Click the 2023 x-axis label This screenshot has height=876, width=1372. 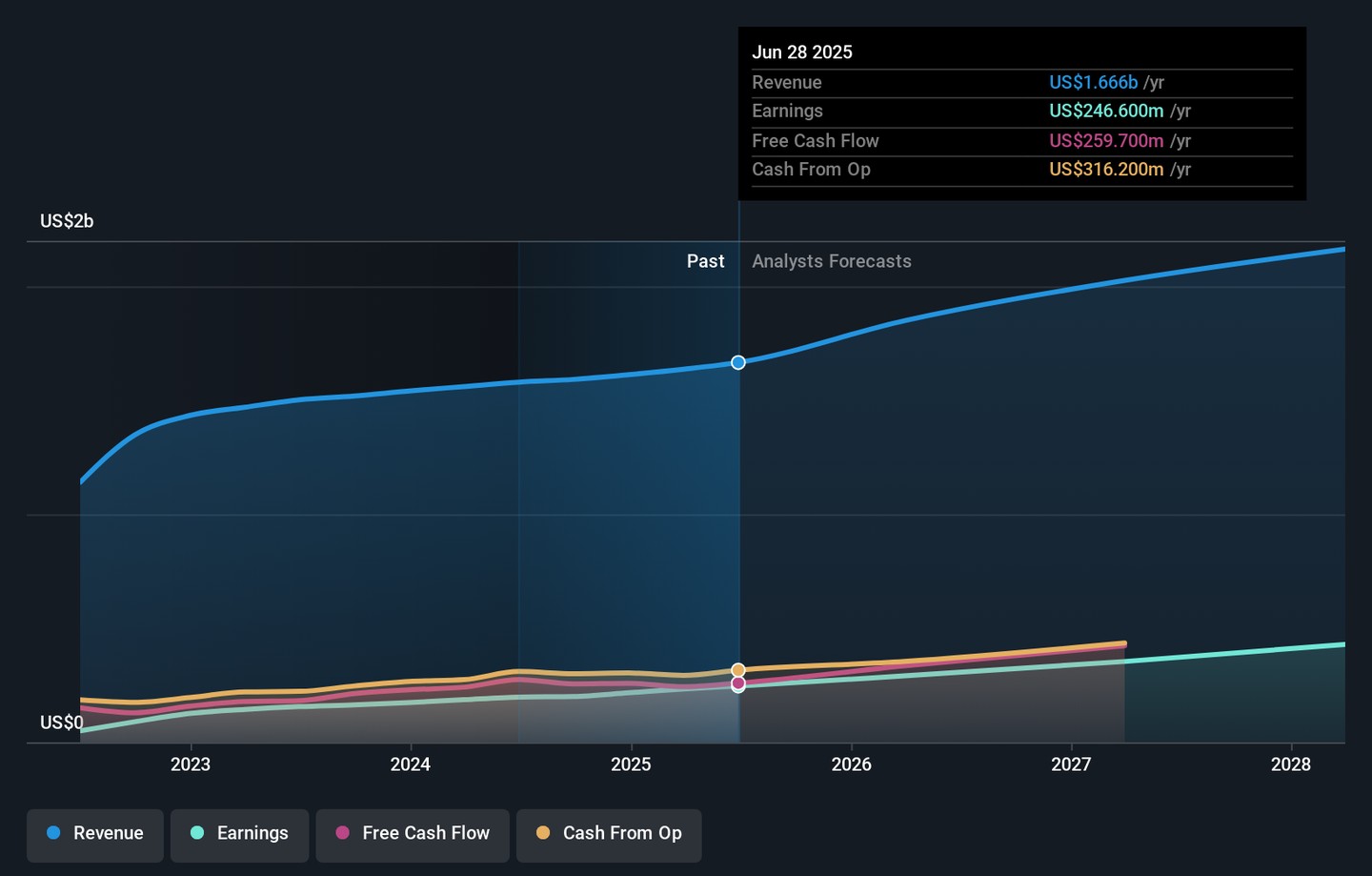191,764
